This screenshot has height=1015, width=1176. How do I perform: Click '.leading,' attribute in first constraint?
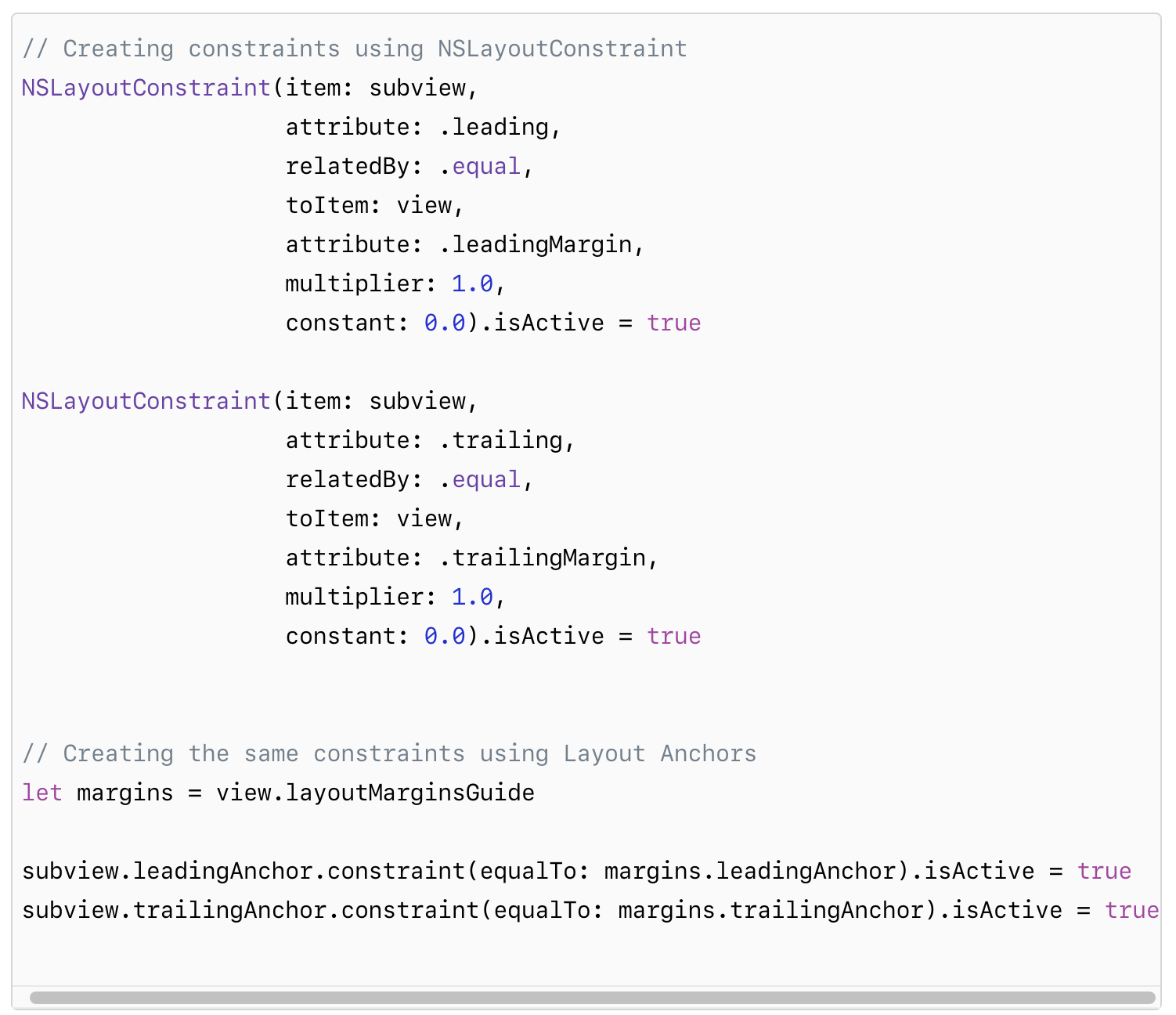(x=500, y=127)
